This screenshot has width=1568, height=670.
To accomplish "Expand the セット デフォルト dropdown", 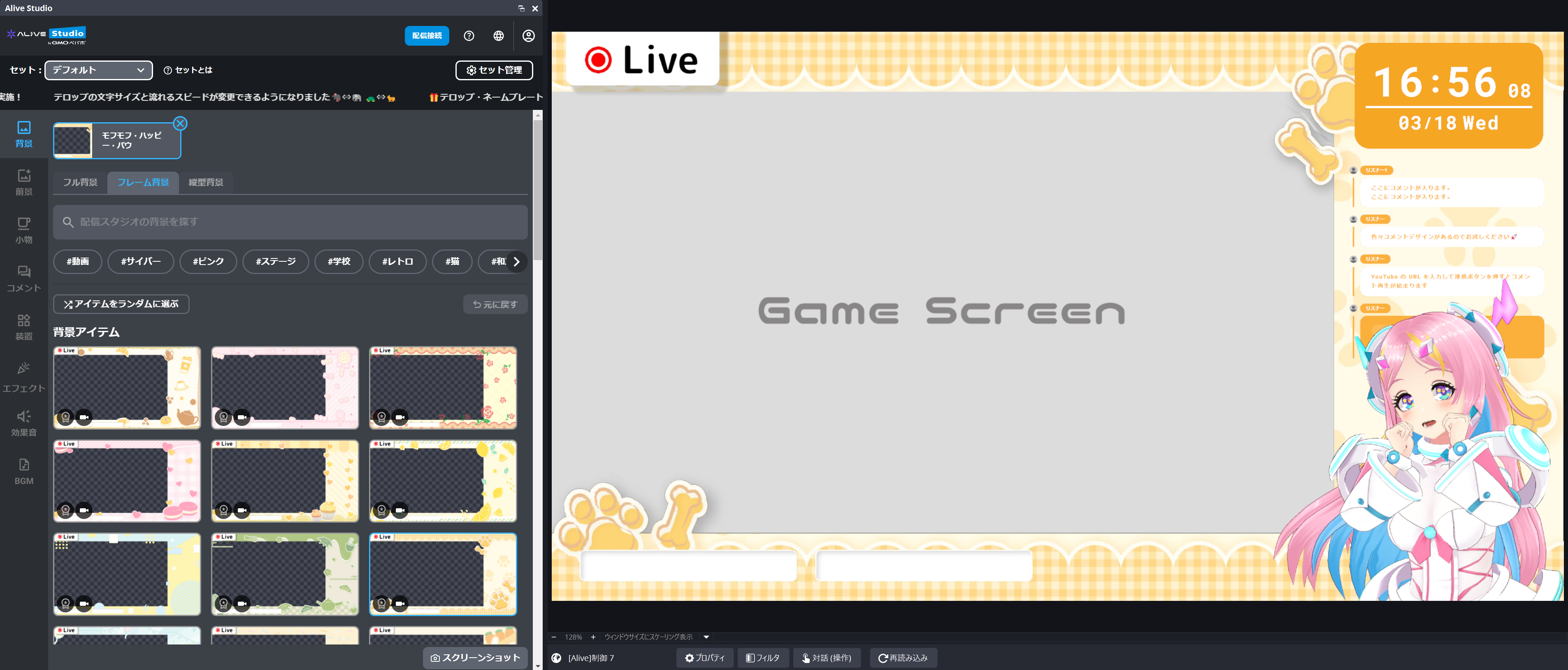I will pyautogui.click(x=99, y=70).
